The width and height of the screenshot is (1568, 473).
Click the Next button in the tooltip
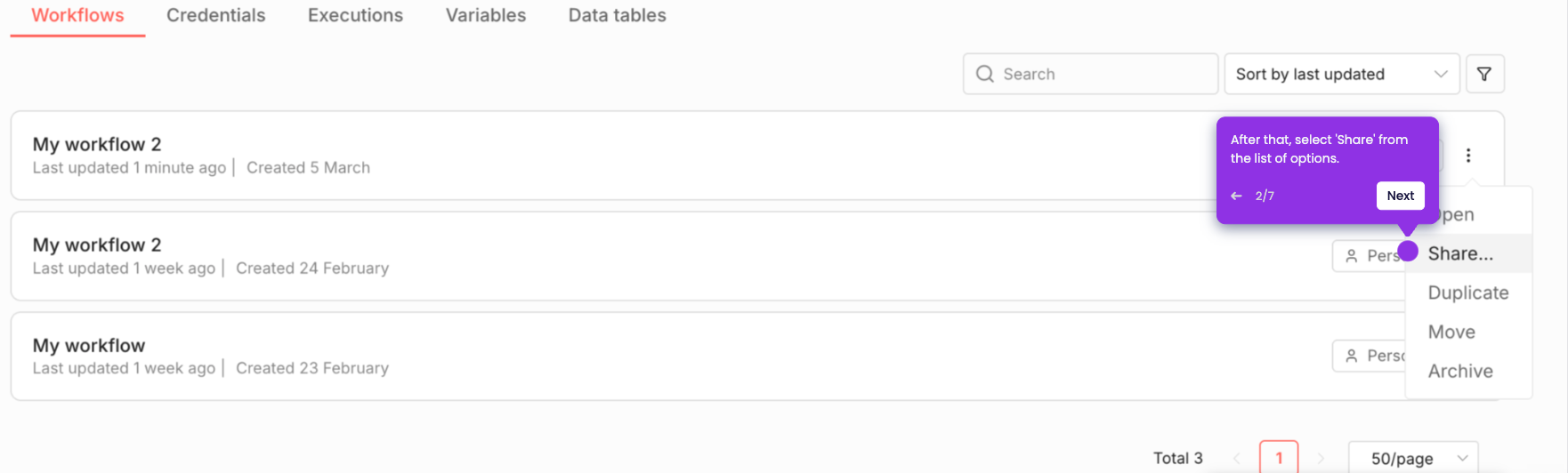(x=1400, y=196)
